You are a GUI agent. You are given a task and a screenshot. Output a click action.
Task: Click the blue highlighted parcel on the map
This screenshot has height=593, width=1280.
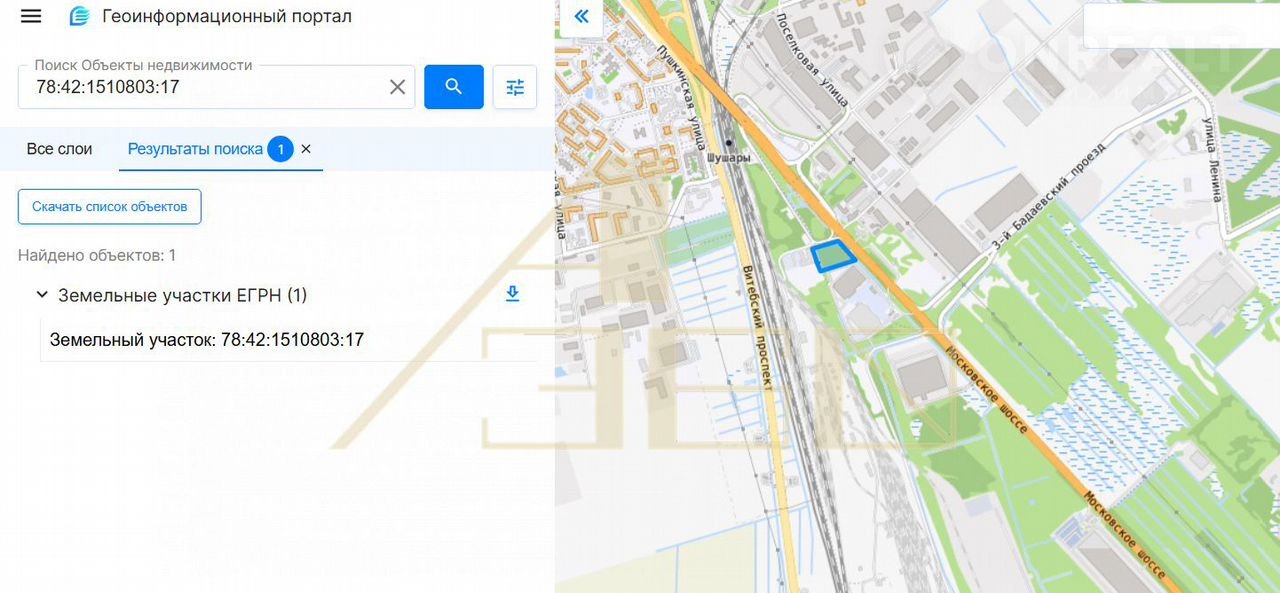pos(833,255)
